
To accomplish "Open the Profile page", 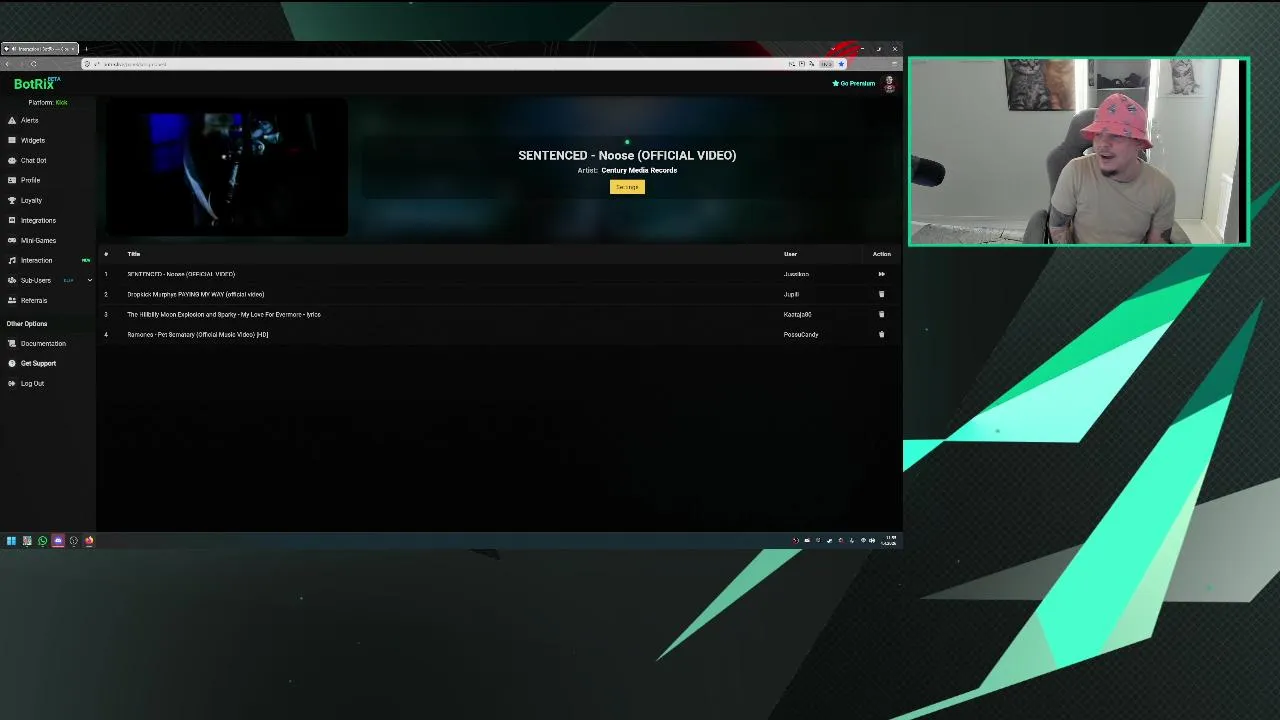I will [30, 180].
